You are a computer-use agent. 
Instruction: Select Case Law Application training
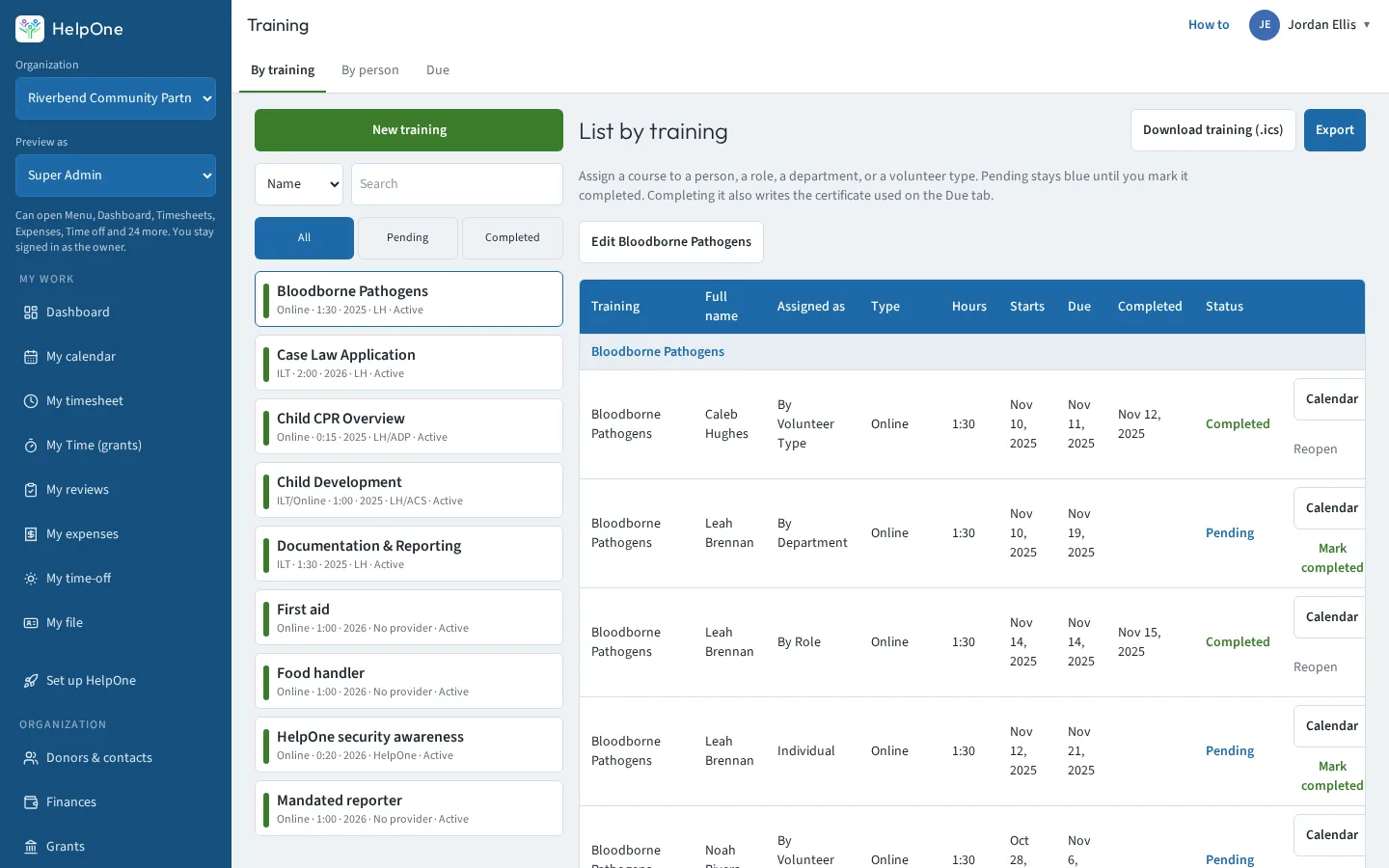pos(409,363)
